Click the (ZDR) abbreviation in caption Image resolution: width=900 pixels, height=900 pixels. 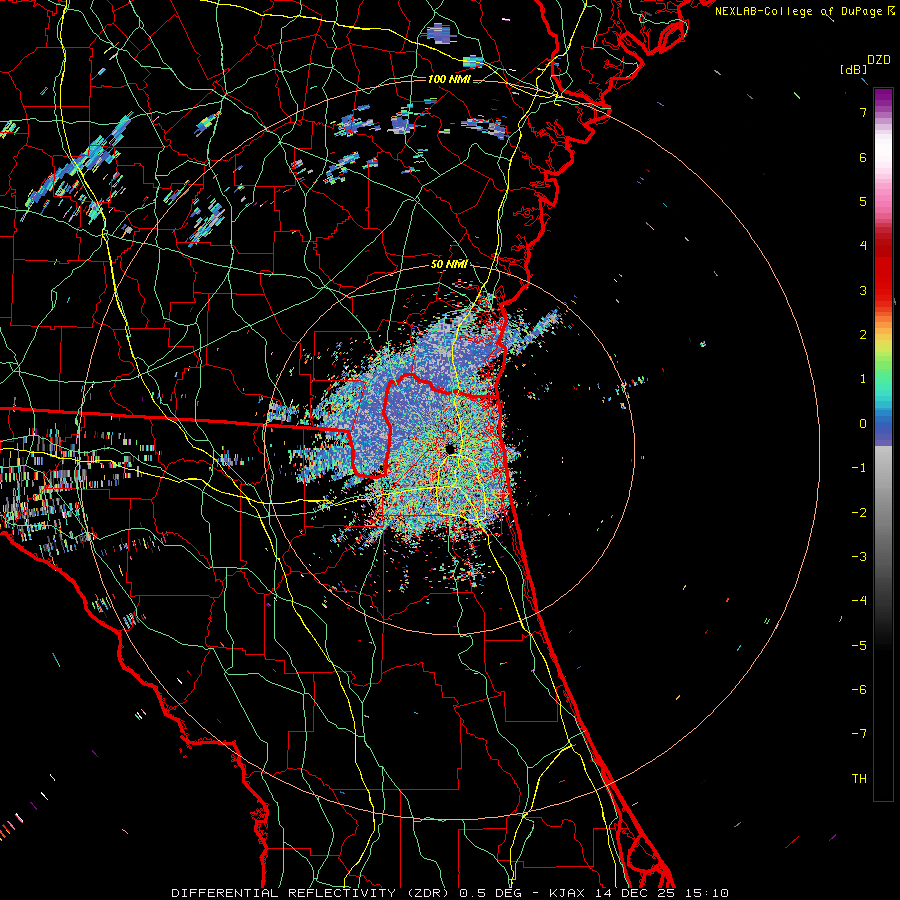pyautogui.click(x=428, y=893)
